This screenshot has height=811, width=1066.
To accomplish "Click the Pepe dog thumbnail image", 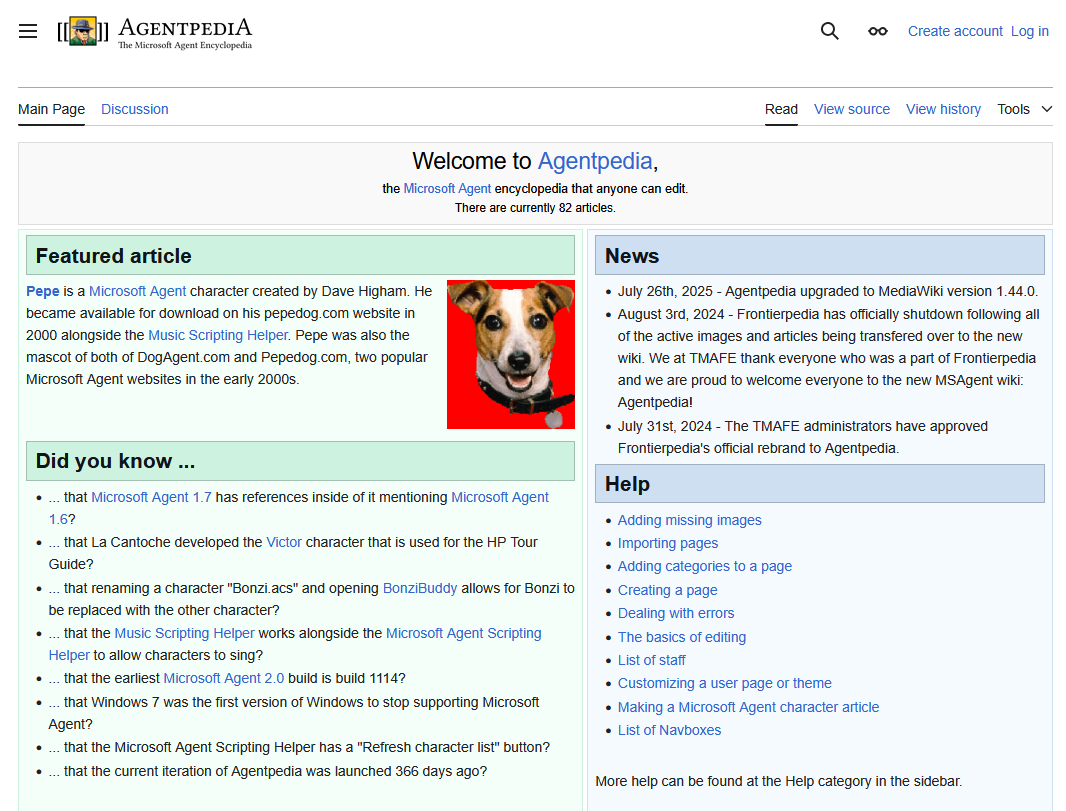I will coord(511,354).
